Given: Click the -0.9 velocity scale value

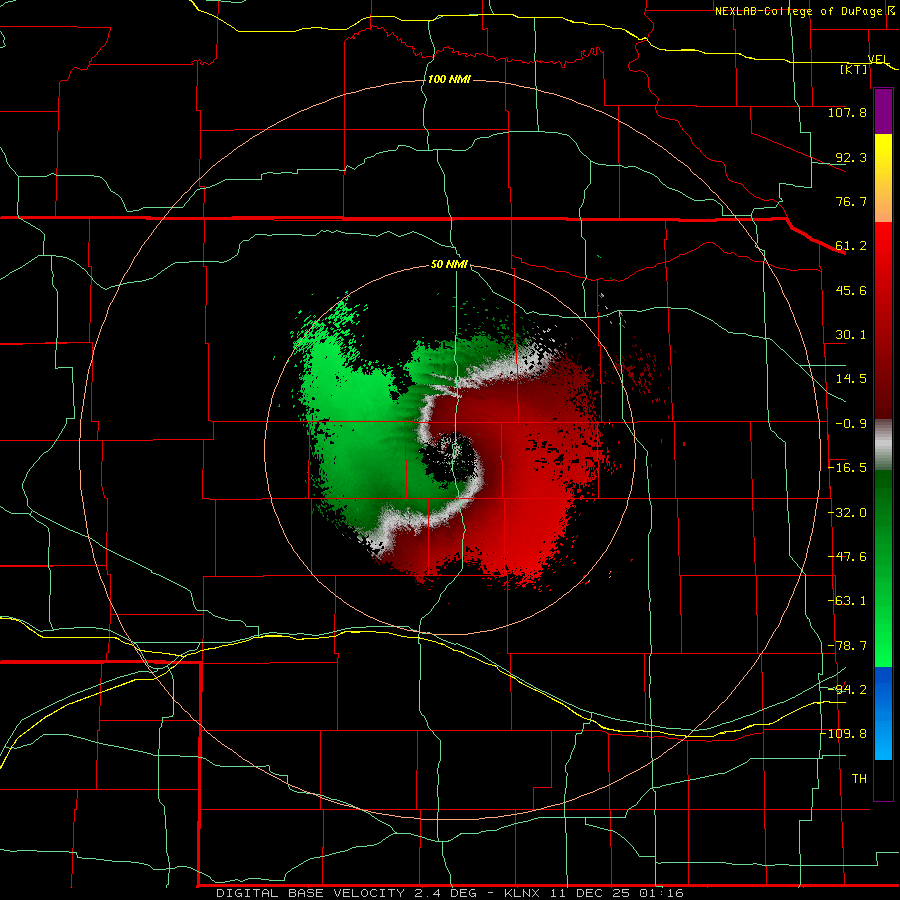Looking at the screenshot, I should 851,424.
